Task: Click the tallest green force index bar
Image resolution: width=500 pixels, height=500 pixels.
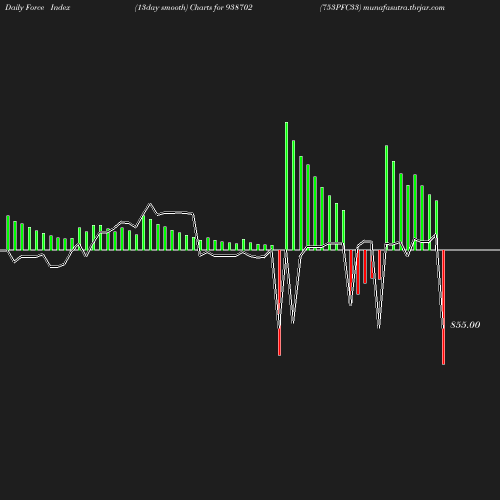Action: pyautogui.click(x=286, y=186)
